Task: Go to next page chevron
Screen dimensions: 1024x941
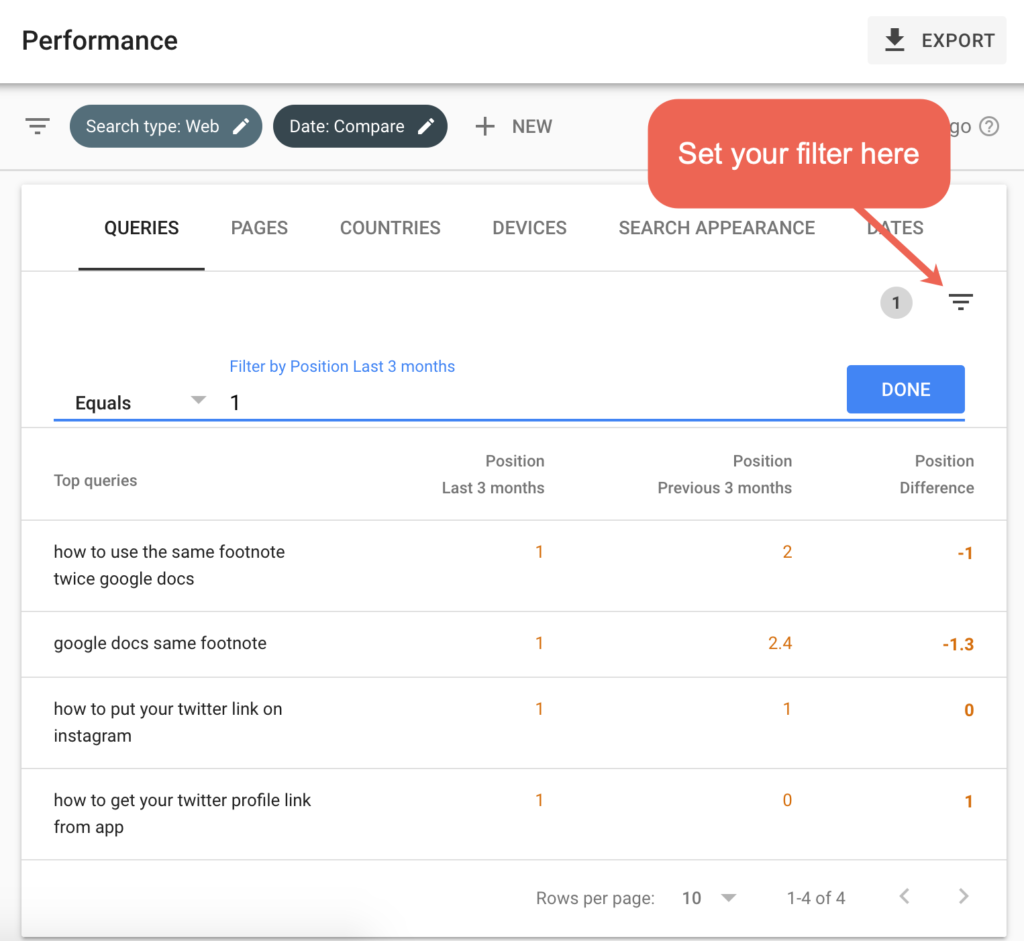Action: tap(963, 896)
